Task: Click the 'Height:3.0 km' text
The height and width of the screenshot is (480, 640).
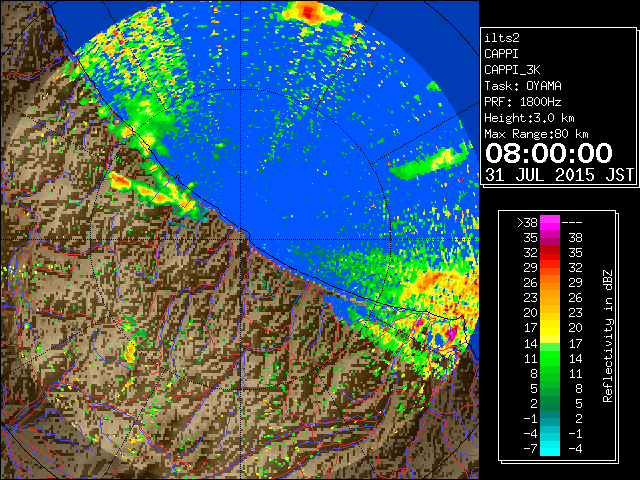Action: click(529, 118)
